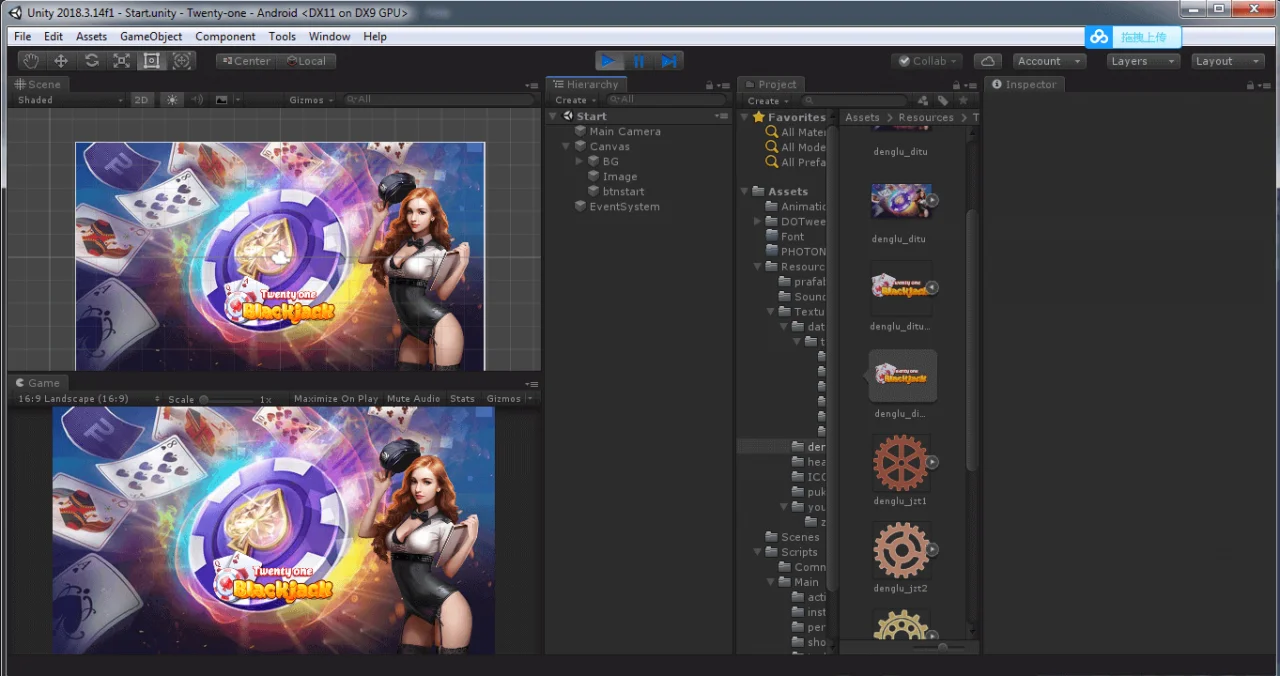
Task: Toggle Mute Audio in Game view
Action: [x=413, y=399]
